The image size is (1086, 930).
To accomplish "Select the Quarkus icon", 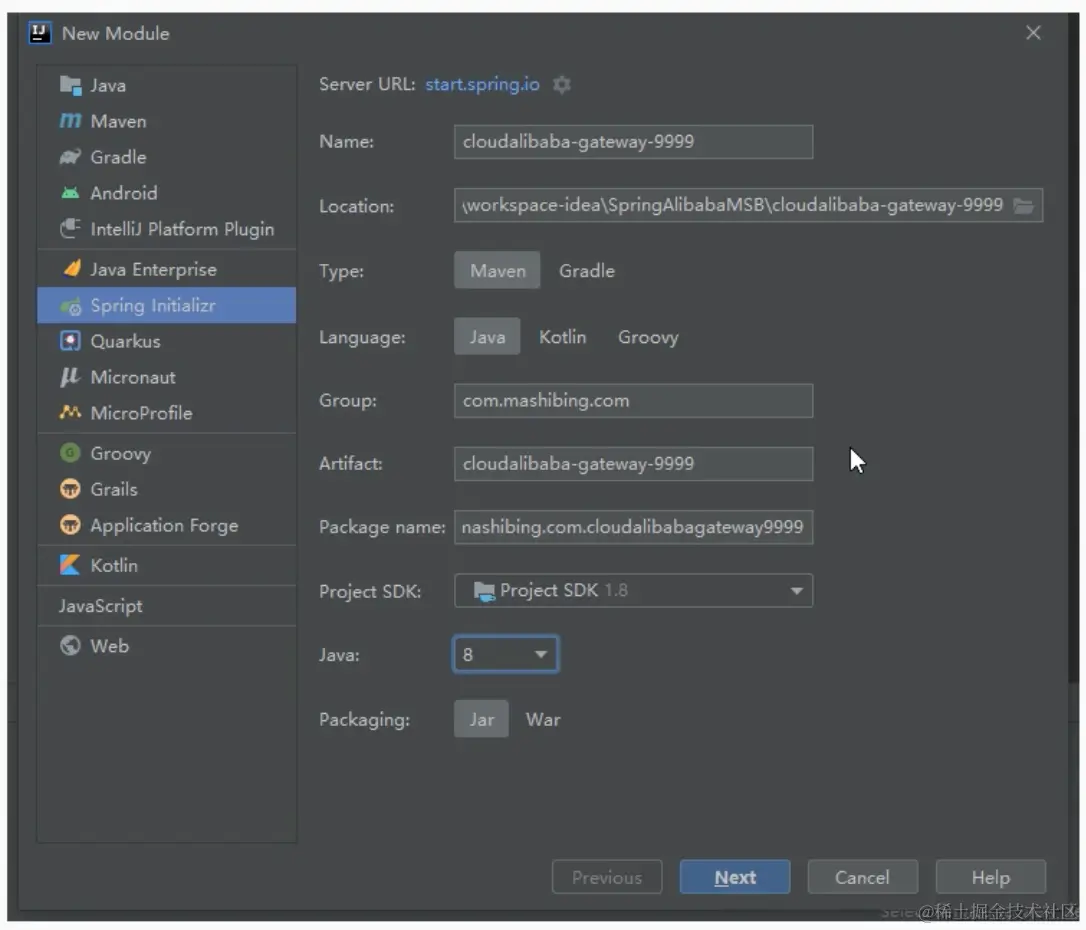I will (x=70, y=341).
